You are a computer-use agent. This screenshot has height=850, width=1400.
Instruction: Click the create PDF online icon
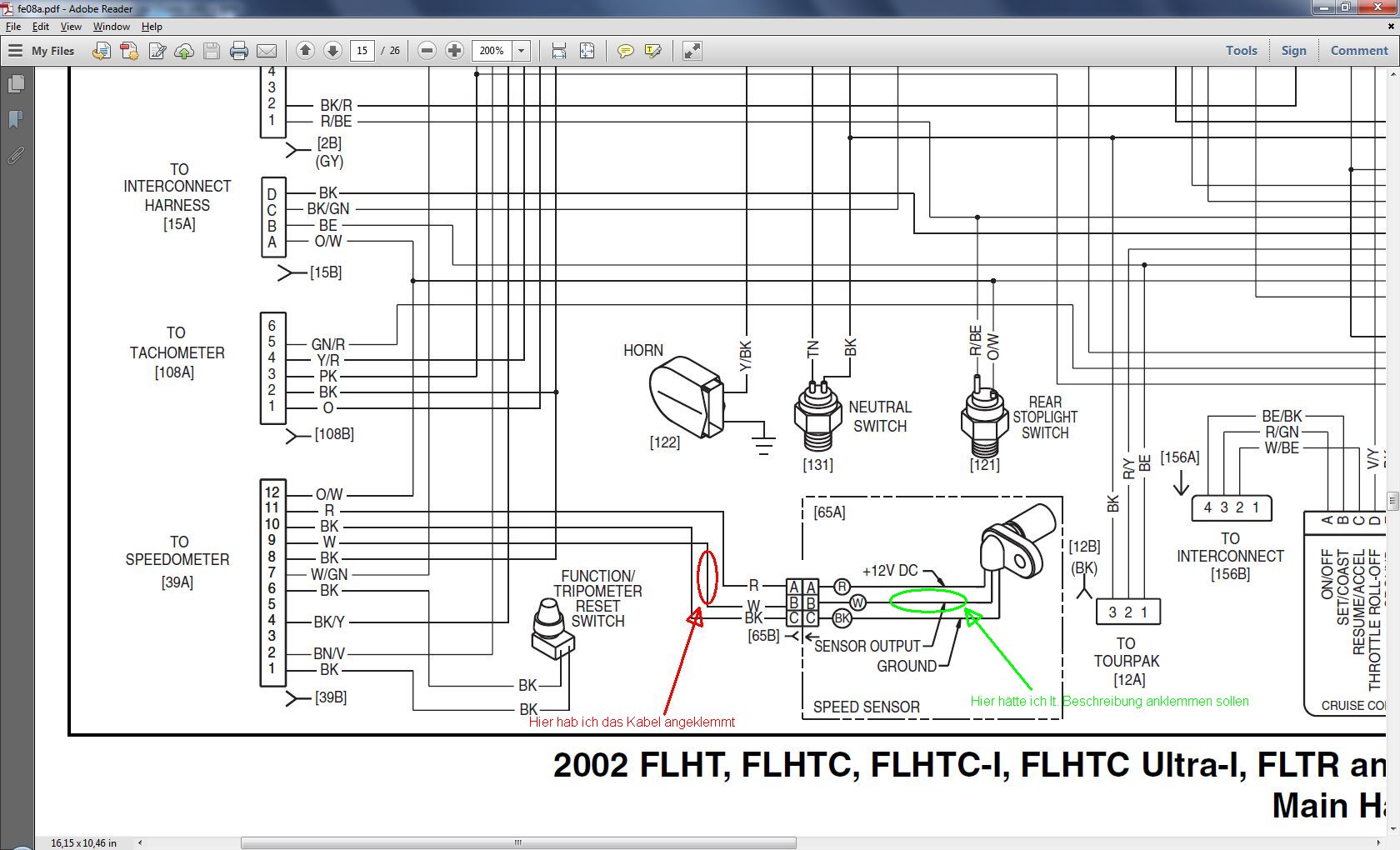click(129, 51)
